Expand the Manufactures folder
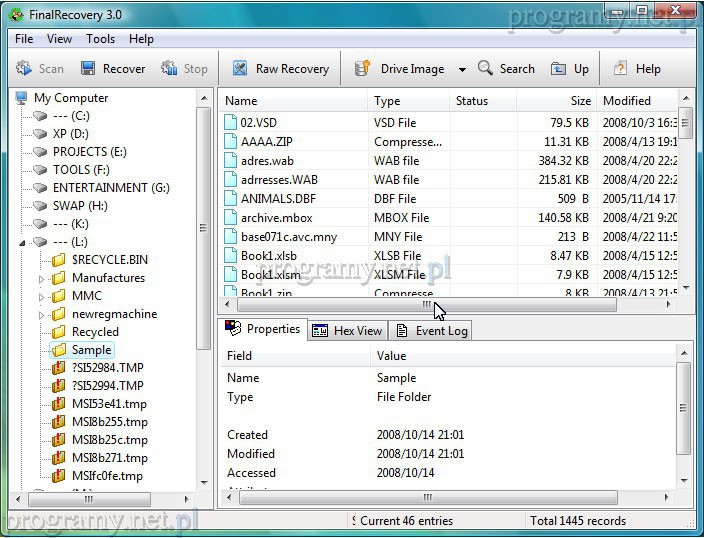Image resolution: width=704 pixels, height=538 pixels. (42, 279)
